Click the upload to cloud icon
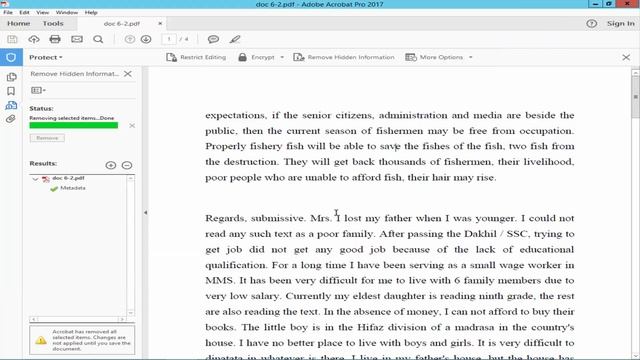The image size is (640, 360). 34,39
